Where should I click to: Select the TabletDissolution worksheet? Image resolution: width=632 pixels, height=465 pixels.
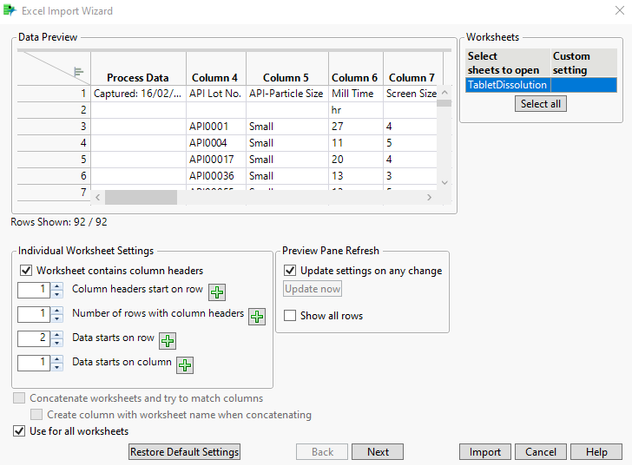[x=507, y=85]
